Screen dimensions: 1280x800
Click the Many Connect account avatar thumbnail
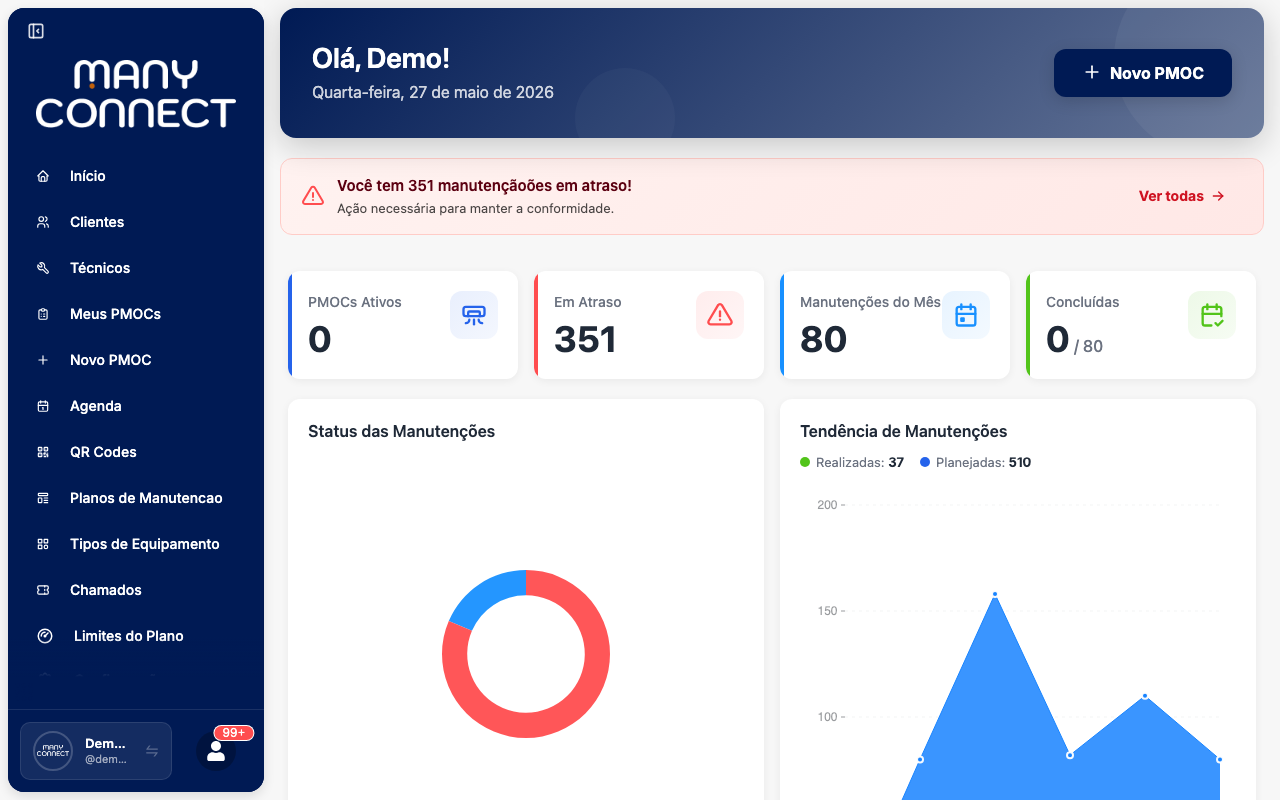point(53,751)
